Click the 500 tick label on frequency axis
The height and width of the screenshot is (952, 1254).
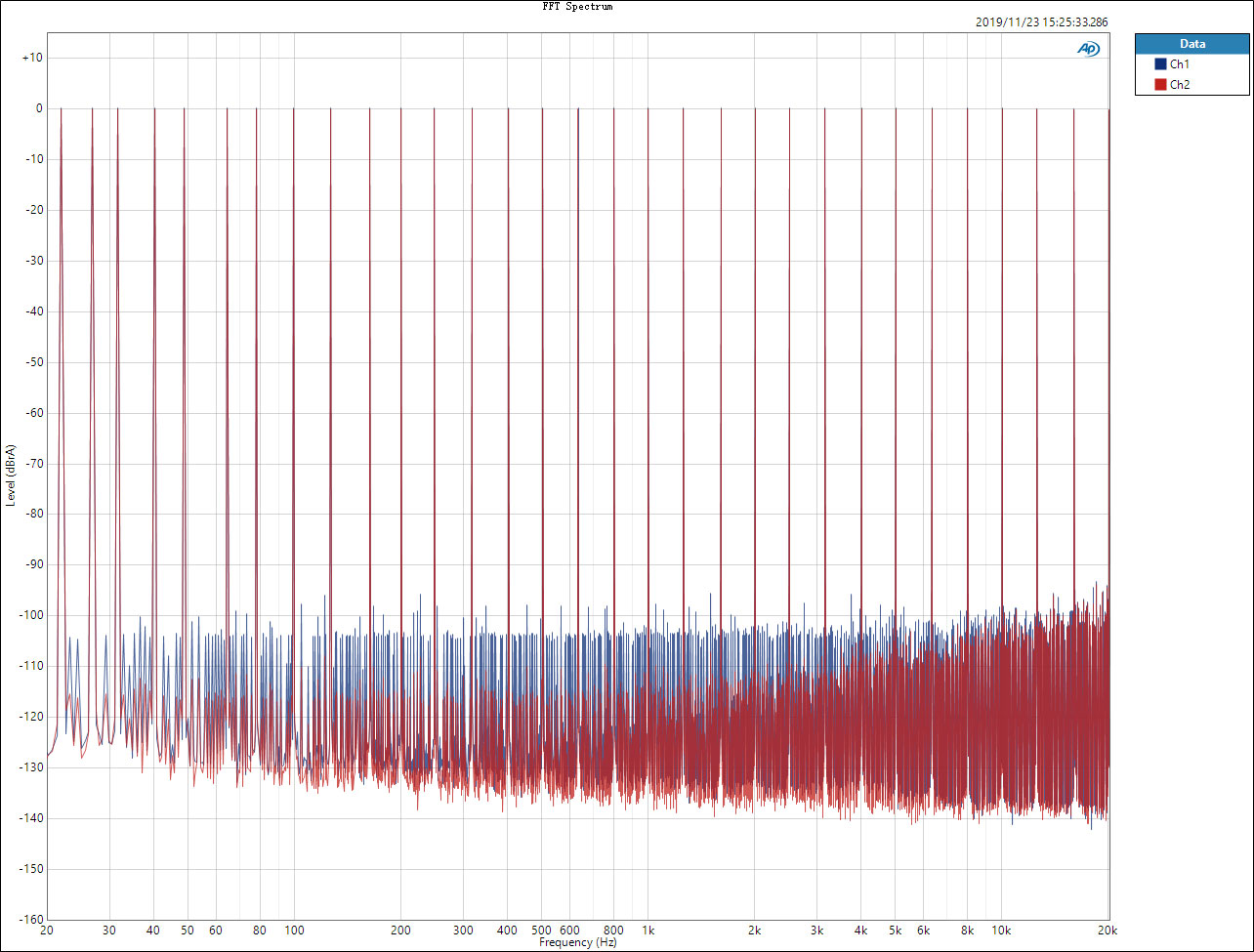[x=541, y=931]
